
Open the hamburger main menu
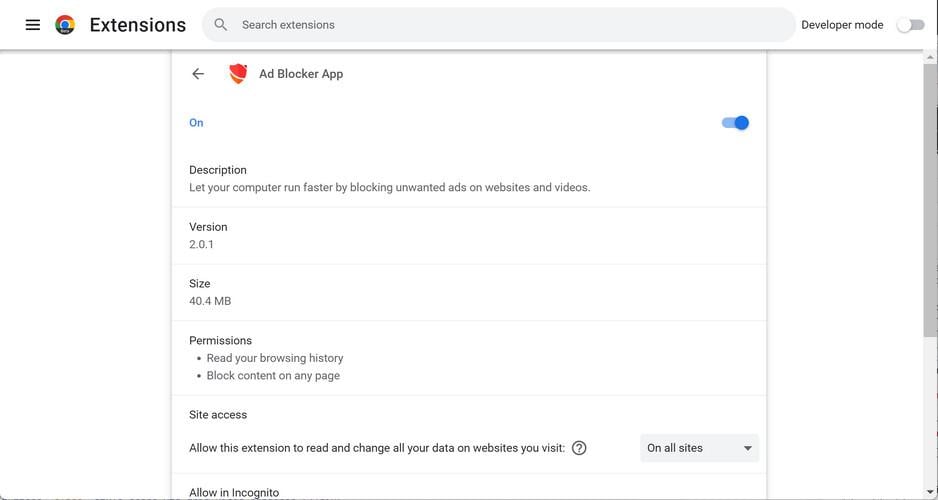[x=33, y=25]
